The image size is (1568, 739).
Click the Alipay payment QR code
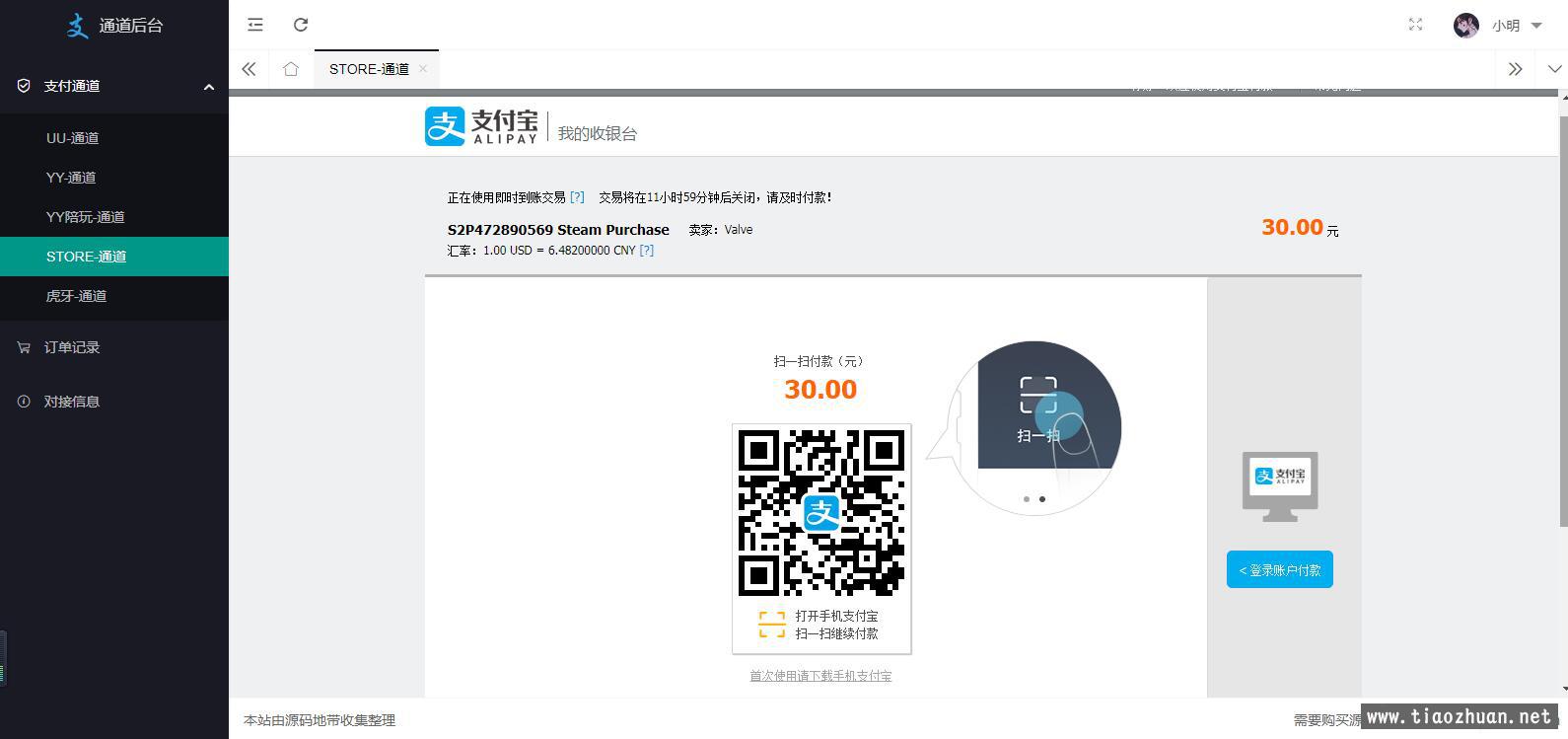[x=821, y=513]
